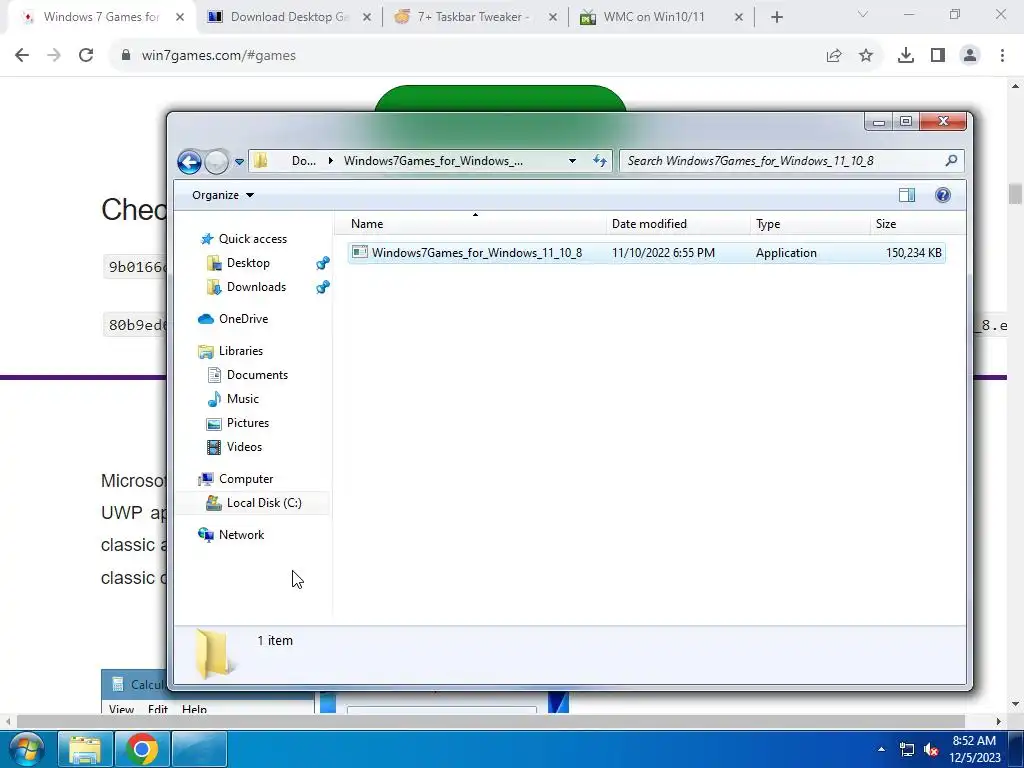Click the search magnifier icon in Explorer
The height and width of the screenshot is (768, 1024).
pos(952,160)
